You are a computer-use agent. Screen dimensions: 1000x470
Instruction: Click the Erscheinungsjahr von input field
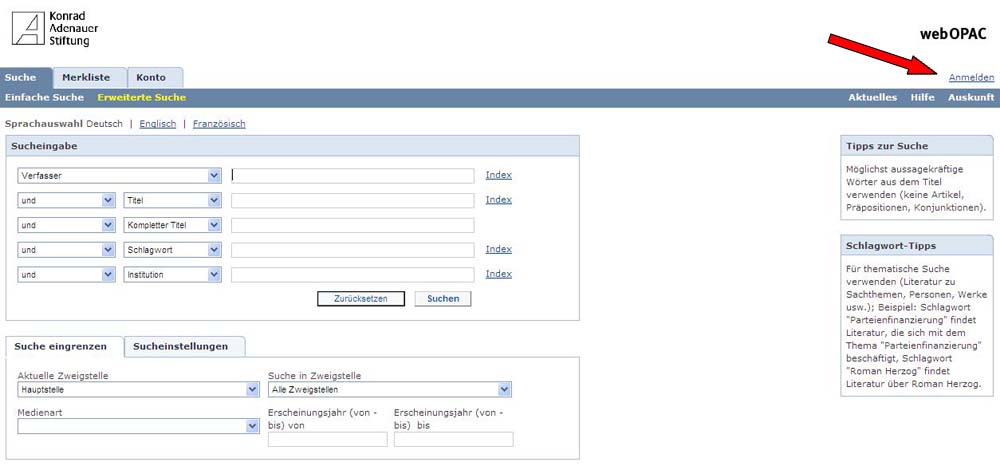[327, 439]
